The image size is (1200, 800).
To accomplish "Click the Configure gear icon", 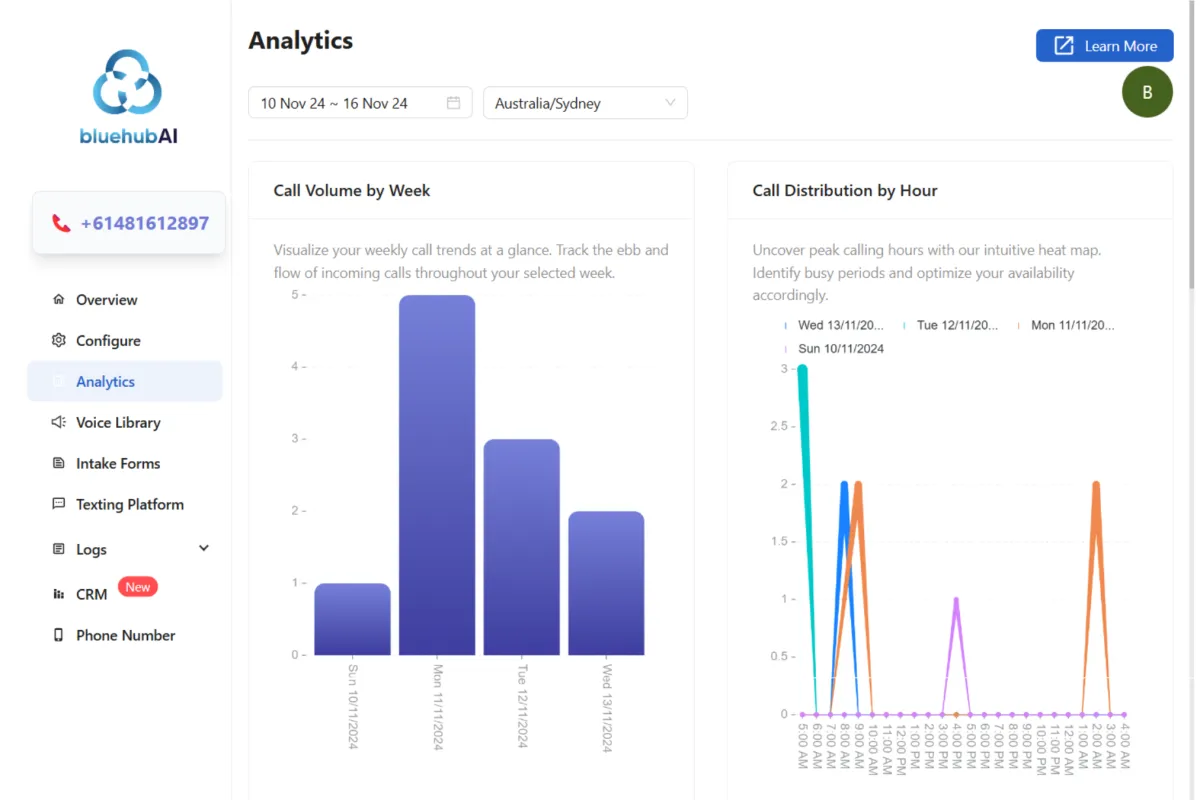I will [x=58, y=340].
